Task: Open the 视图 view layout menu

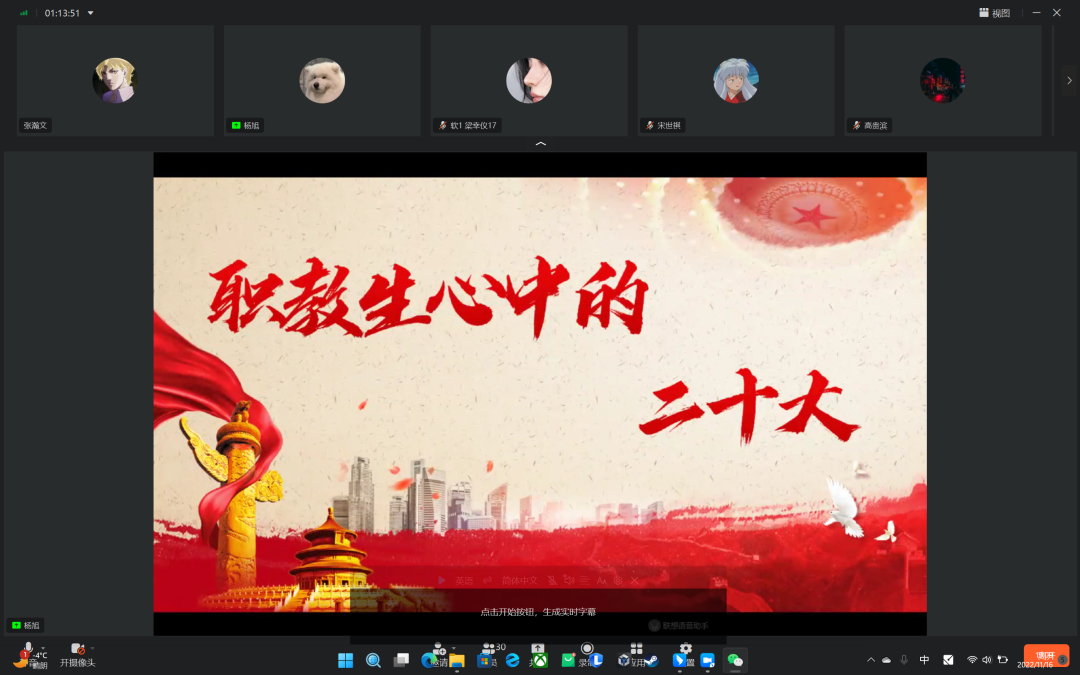Action: (994, 13)
